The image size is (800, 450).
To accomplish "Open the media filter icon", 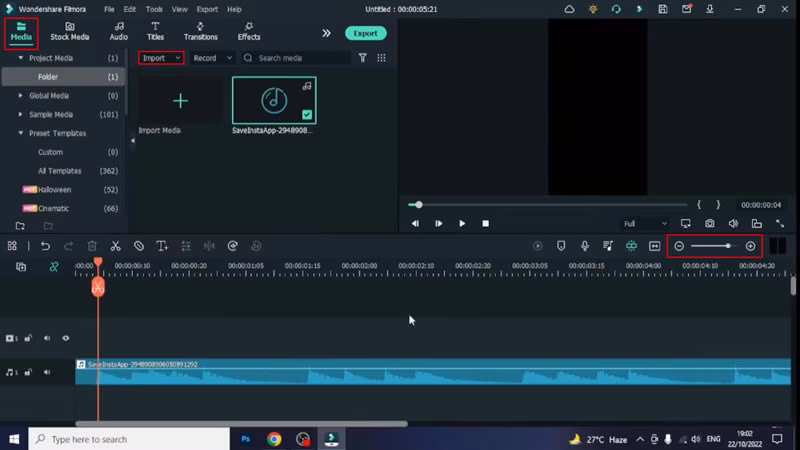I will coord(362,58).
